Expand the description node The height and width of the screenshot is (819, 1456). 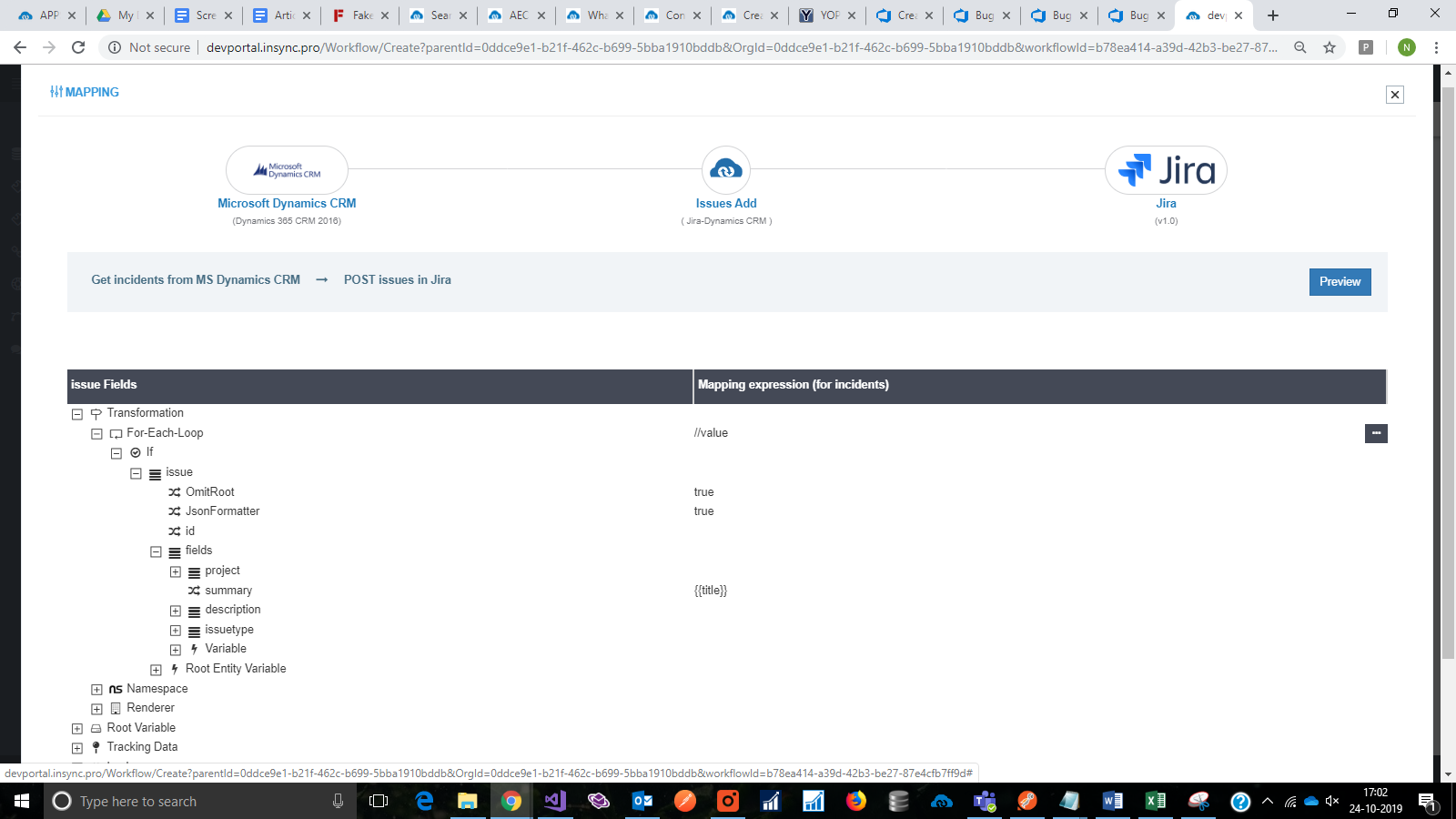[176, 611]
